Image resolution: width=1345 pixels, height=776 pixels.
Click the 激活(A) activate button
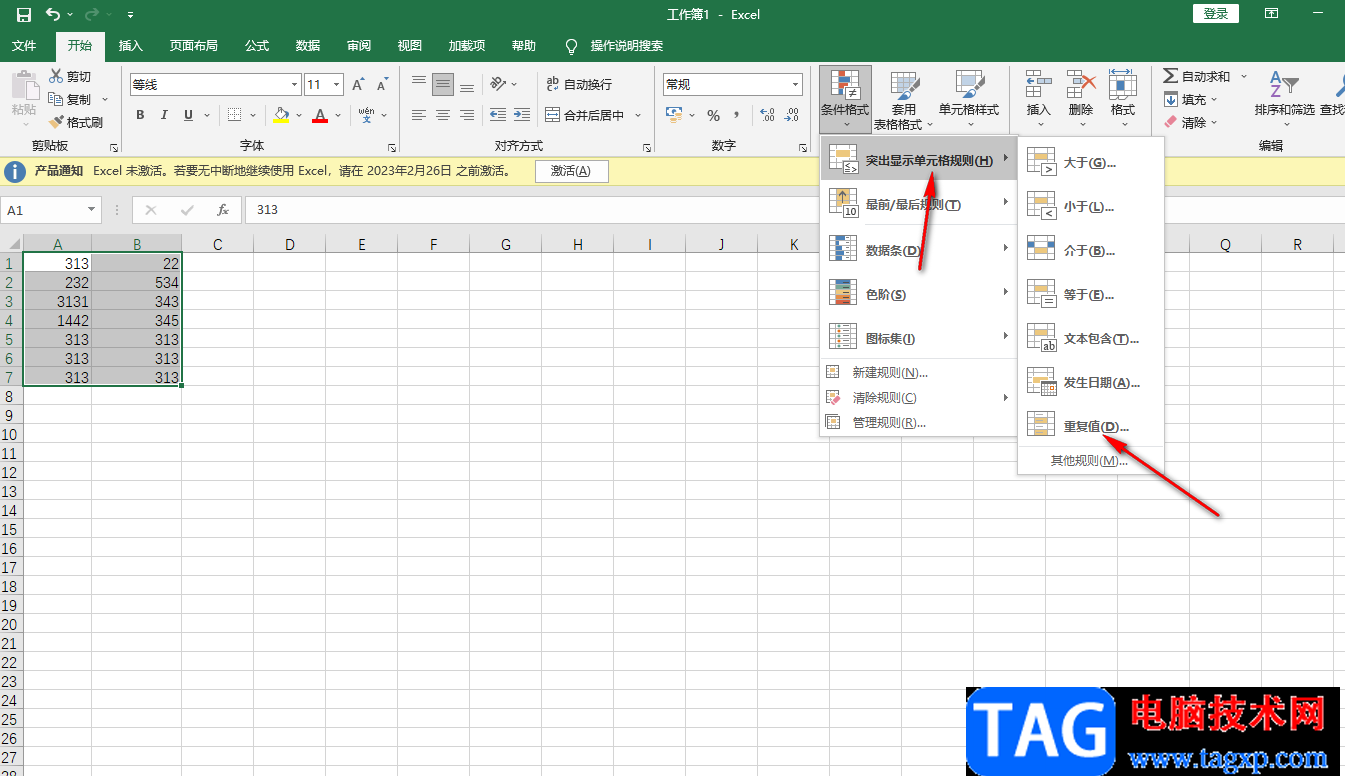point(571,171)
